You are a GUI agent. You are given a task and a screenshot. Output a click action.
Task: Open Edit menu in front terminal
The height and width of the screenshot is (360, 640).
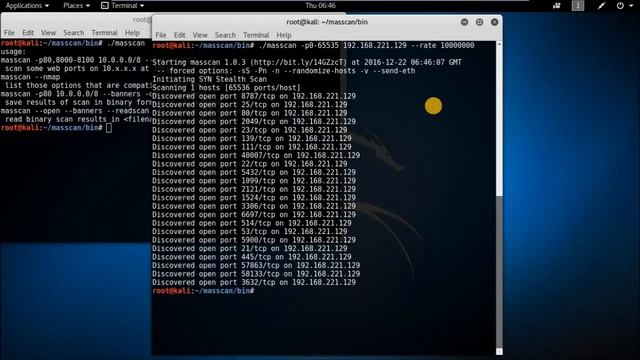179,35
